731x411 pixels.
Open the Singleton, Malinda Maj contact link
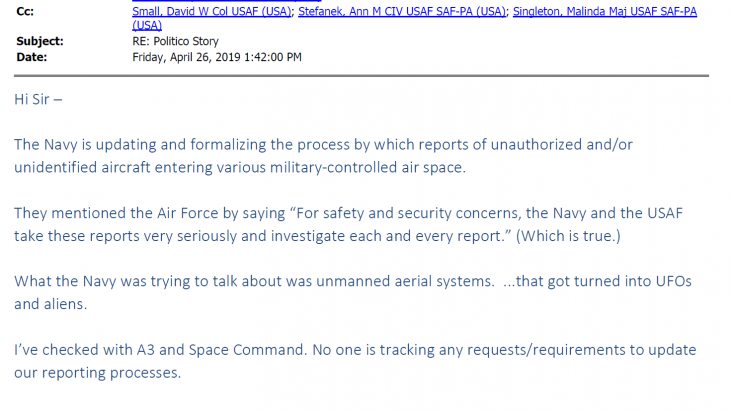[605, 11]
